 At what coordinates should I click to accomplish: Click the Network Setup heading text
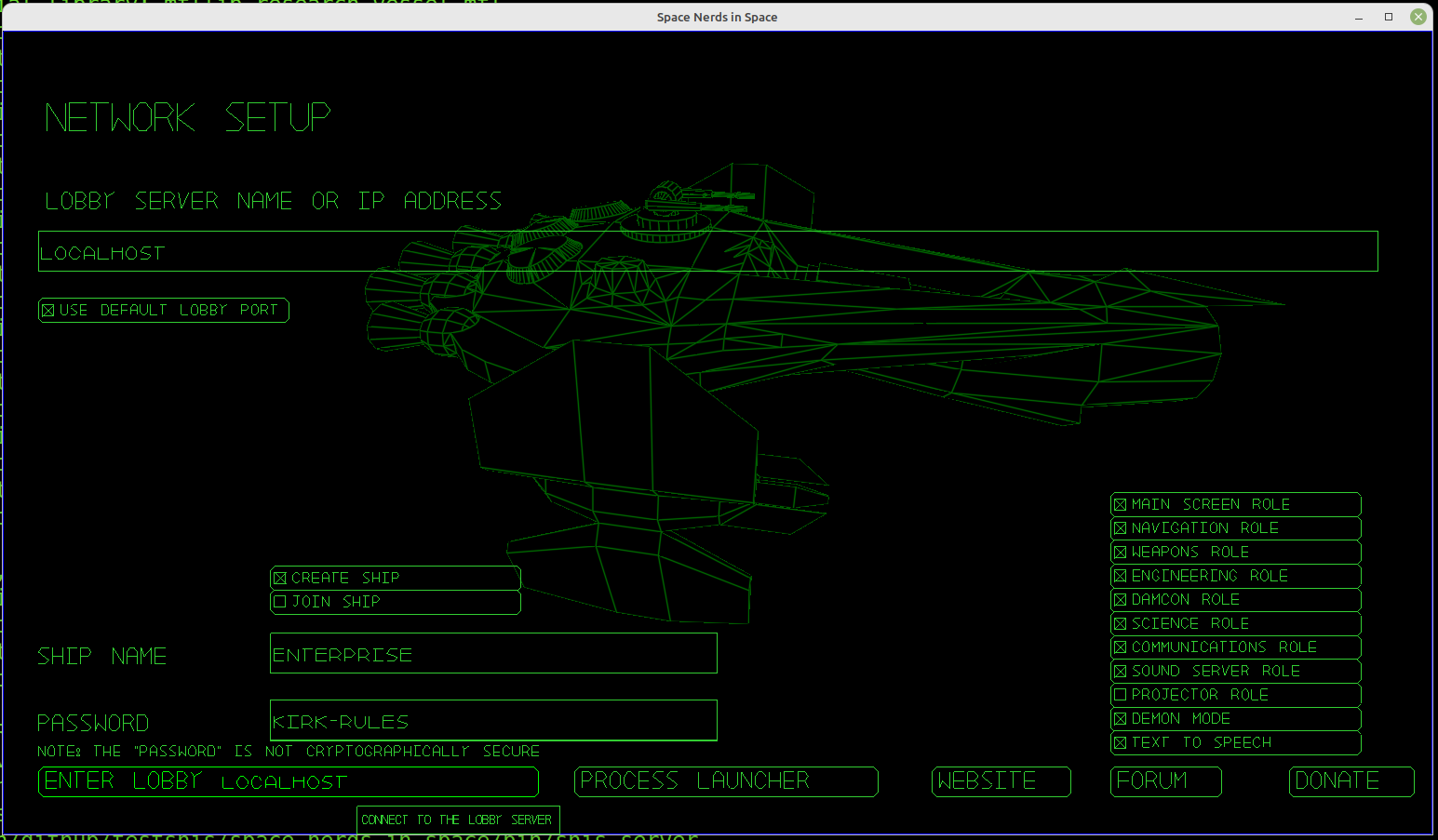coord(188,118)
